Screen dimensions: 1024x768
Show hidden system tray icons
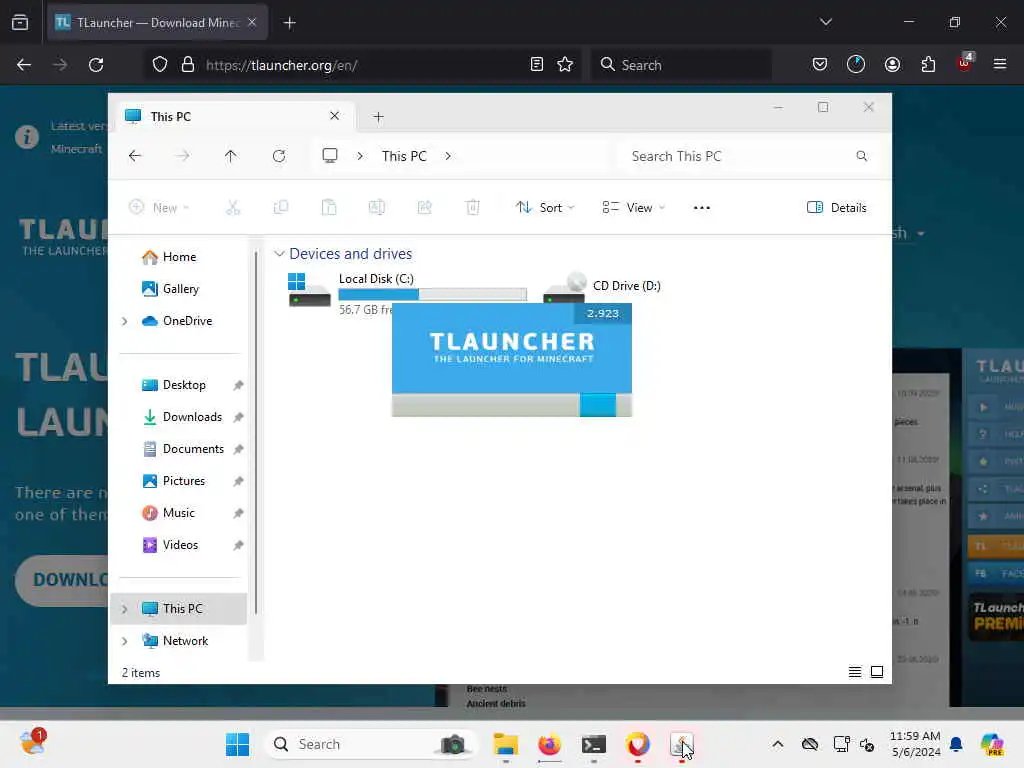point(777,744)
